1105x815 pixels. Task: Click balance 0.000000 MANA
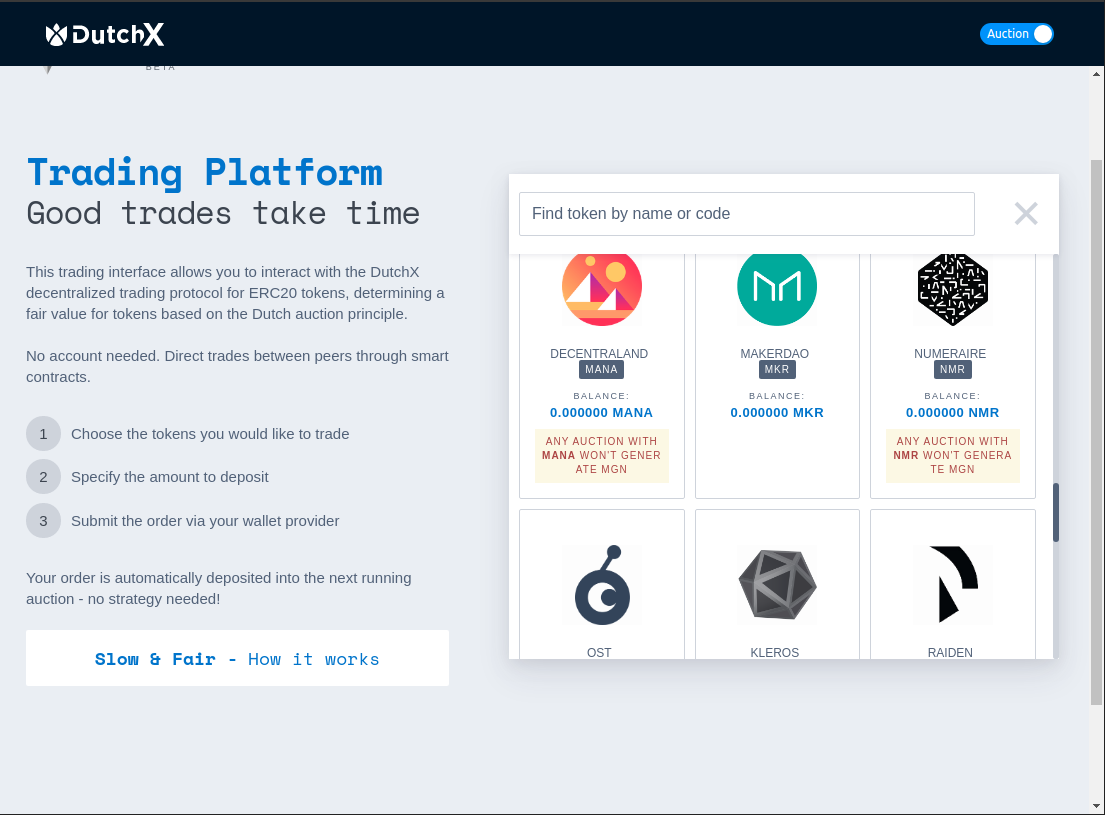(x=601, y=412)
